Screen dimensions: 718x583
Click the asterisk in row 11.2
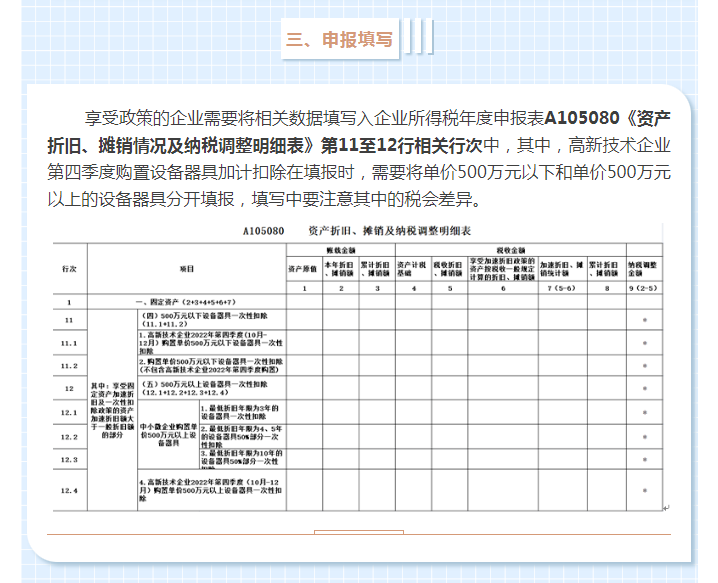click(645, 366)
